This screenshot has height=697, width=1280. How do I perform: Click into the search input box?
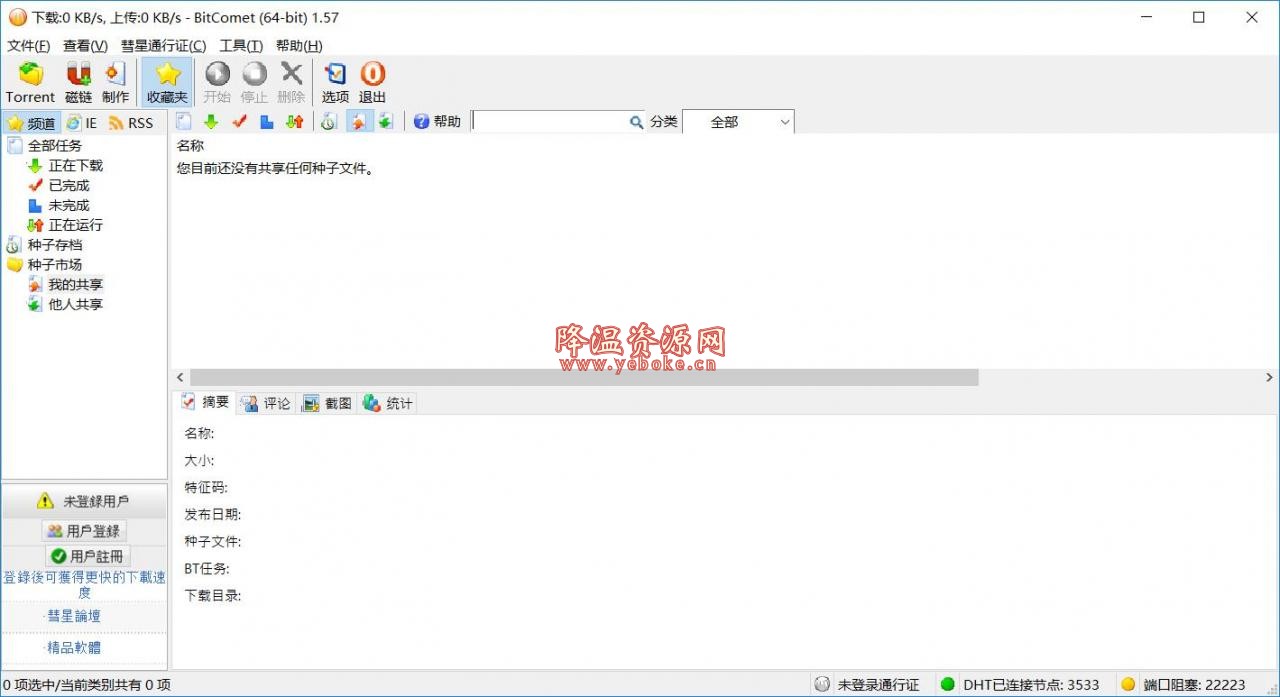(550, 122)
